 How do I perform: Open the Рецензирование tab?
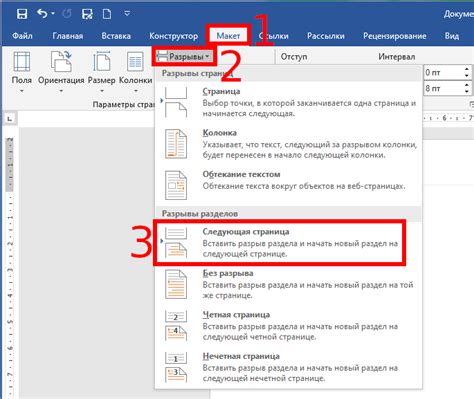[395, 36]
